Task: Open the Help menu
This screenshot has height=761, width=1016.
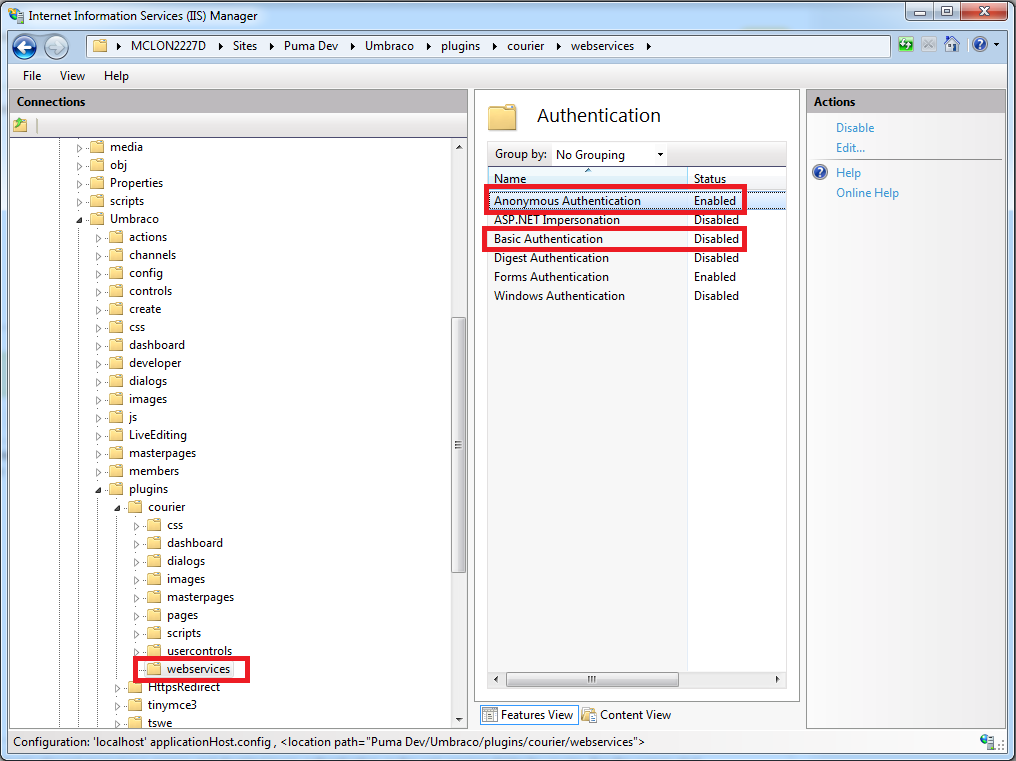Action: point(116,76)
